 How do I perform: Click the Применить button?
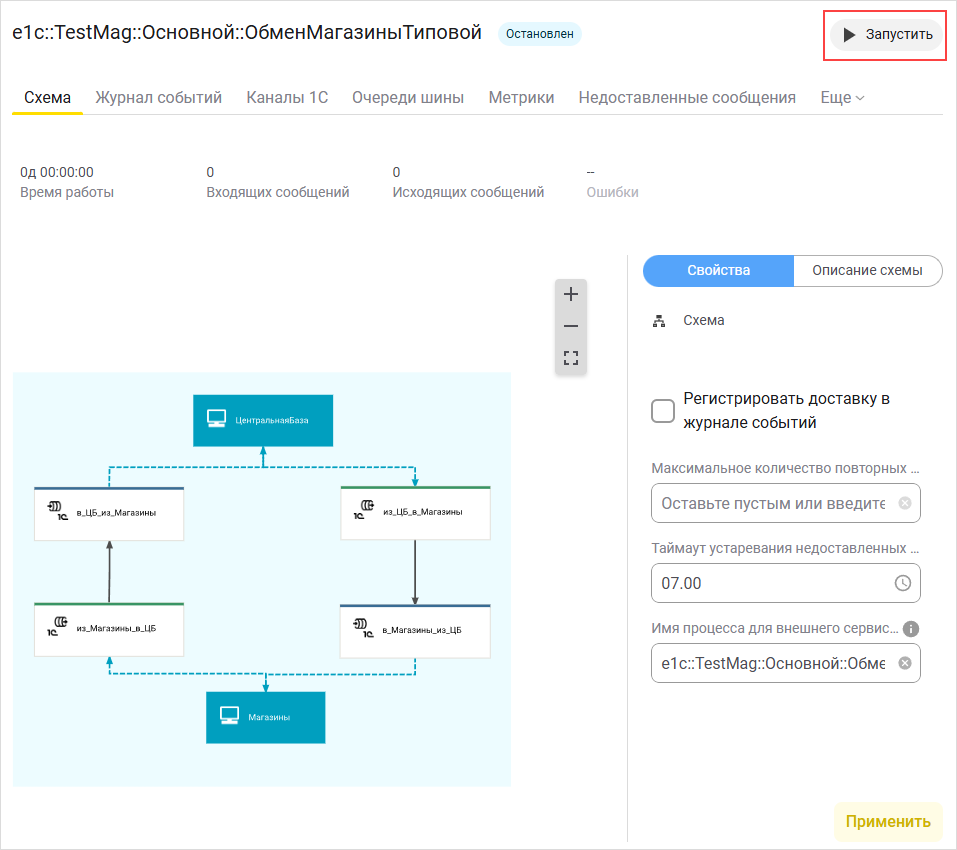(887, 822)
